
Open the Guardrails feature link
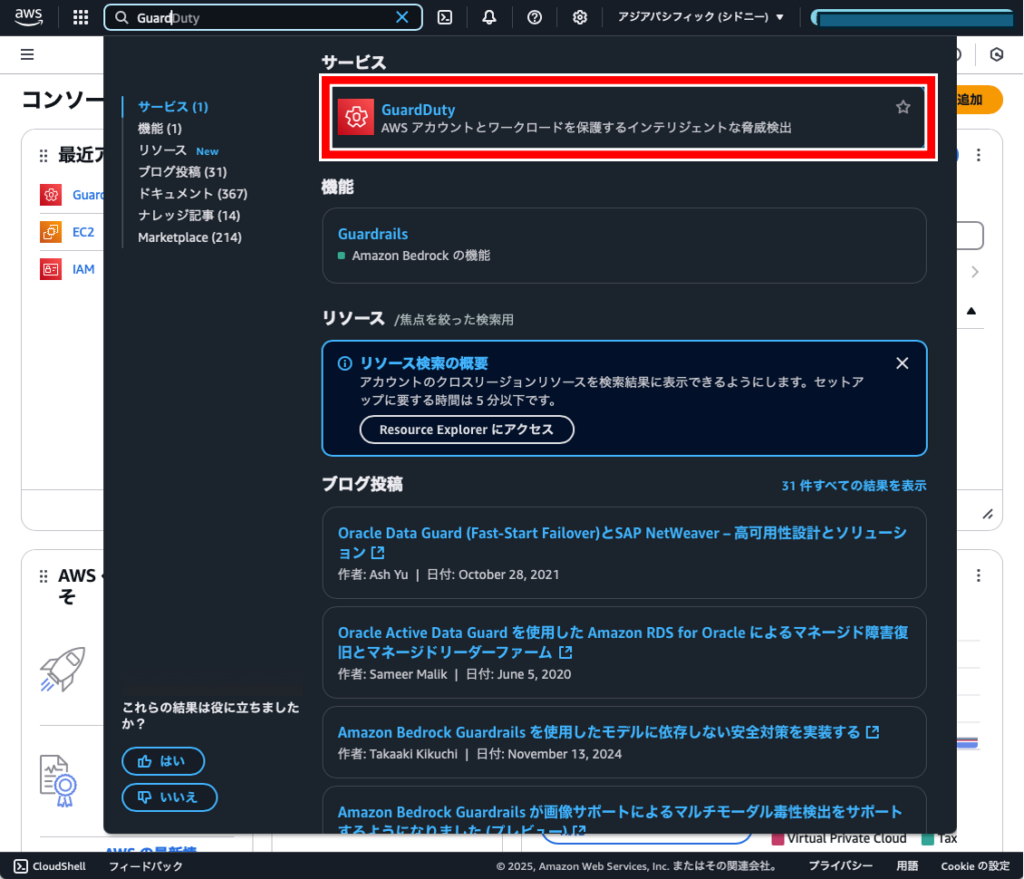pyautogui.click(x=373, y=234)
